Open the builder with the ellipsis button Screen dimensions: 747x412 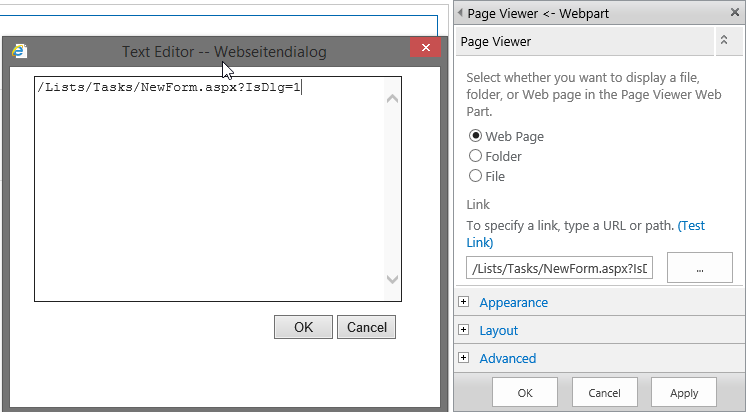pyautogui.click(x=700, y=268)
